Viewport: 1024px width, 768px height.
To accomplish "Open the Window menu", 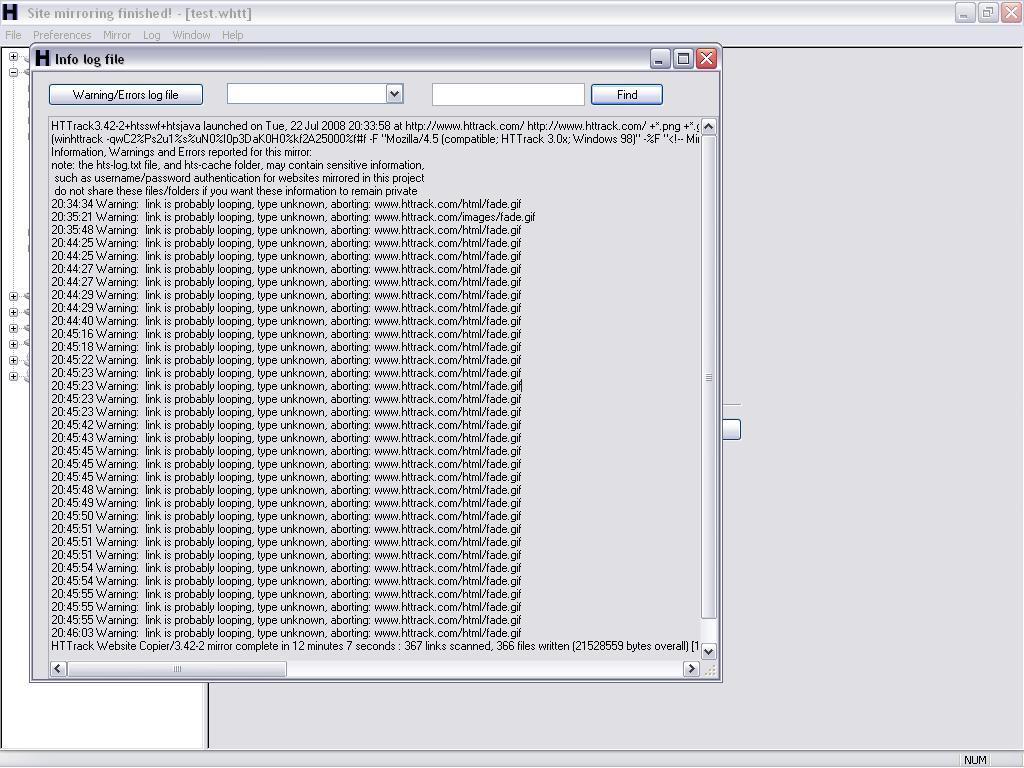I will (x=191, y=35).
